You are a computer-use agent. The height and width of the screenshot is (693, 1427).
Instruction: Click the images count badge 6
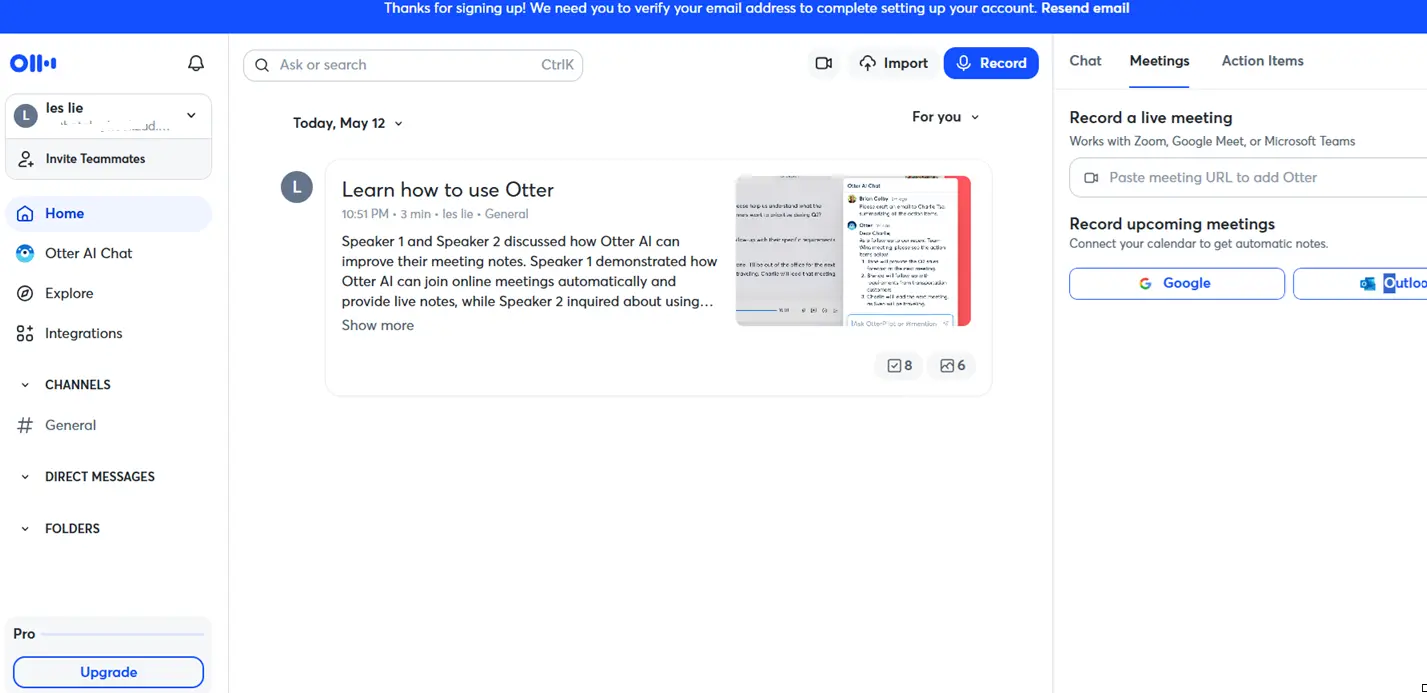click(x=953, y=366)
